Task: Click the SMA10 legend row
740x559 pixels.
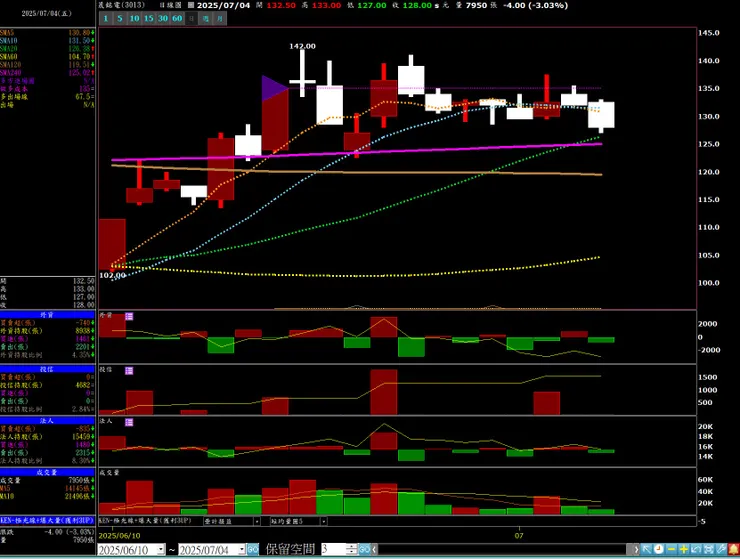Action: point(47,41)
